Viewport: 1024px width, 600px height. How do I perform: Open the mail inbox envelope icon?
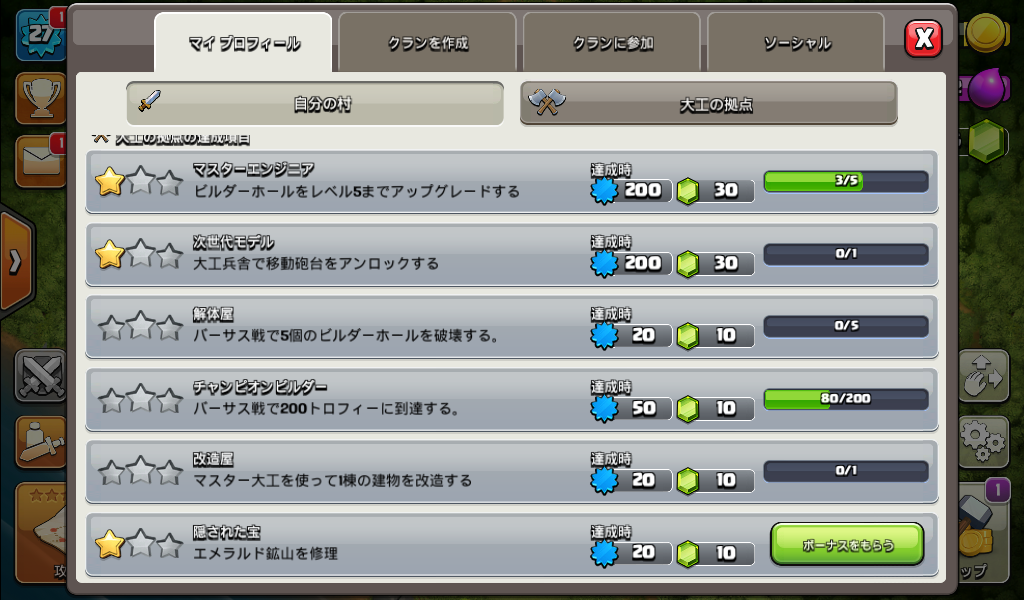pos(40,161)
